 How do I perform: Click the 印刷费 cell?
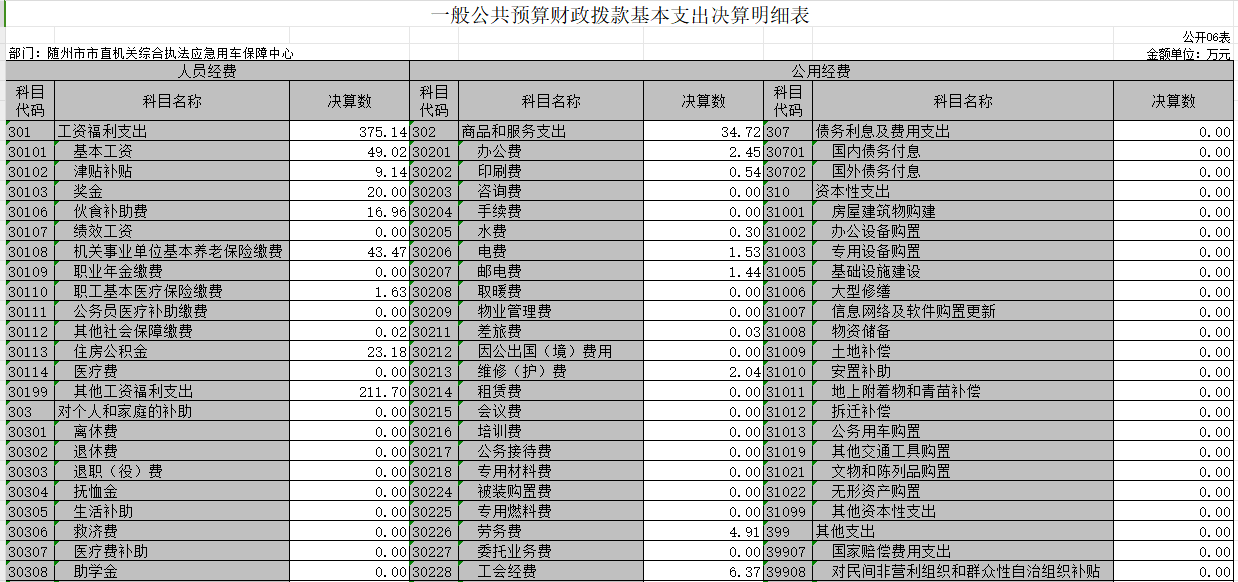(550, 171)
